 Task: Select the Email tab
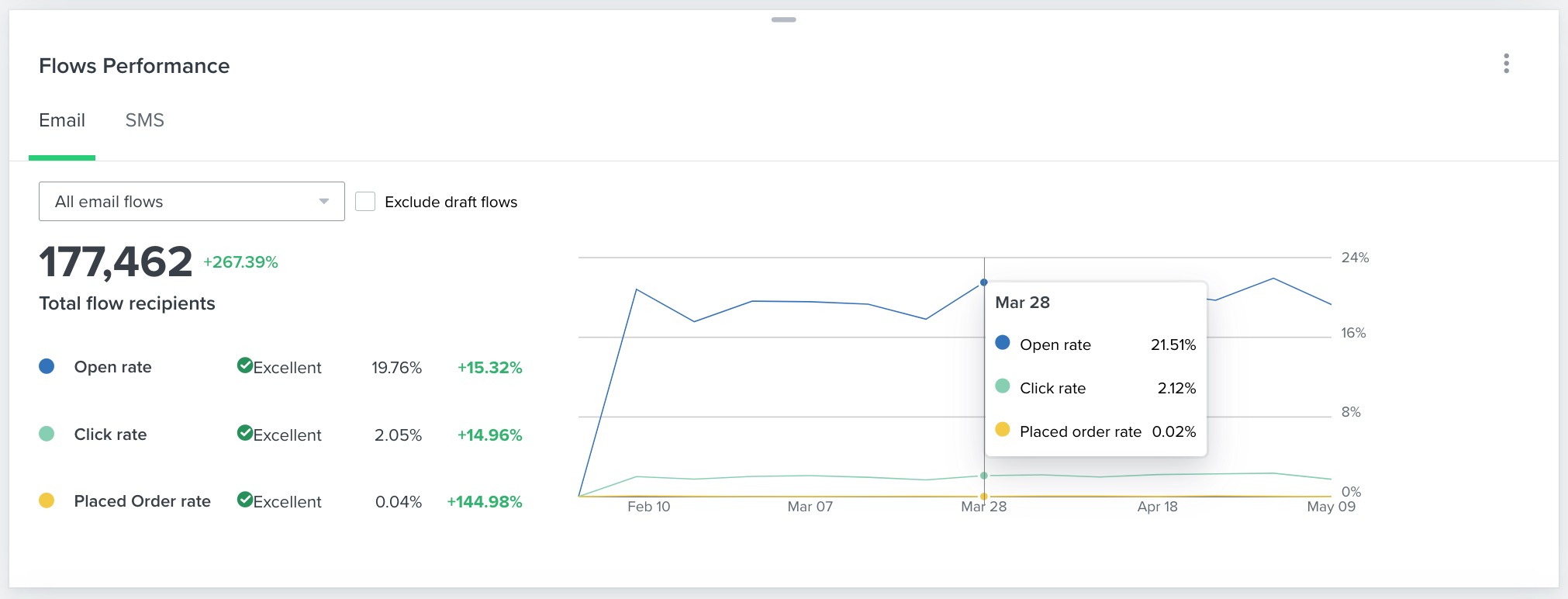[x=62, y=120]
